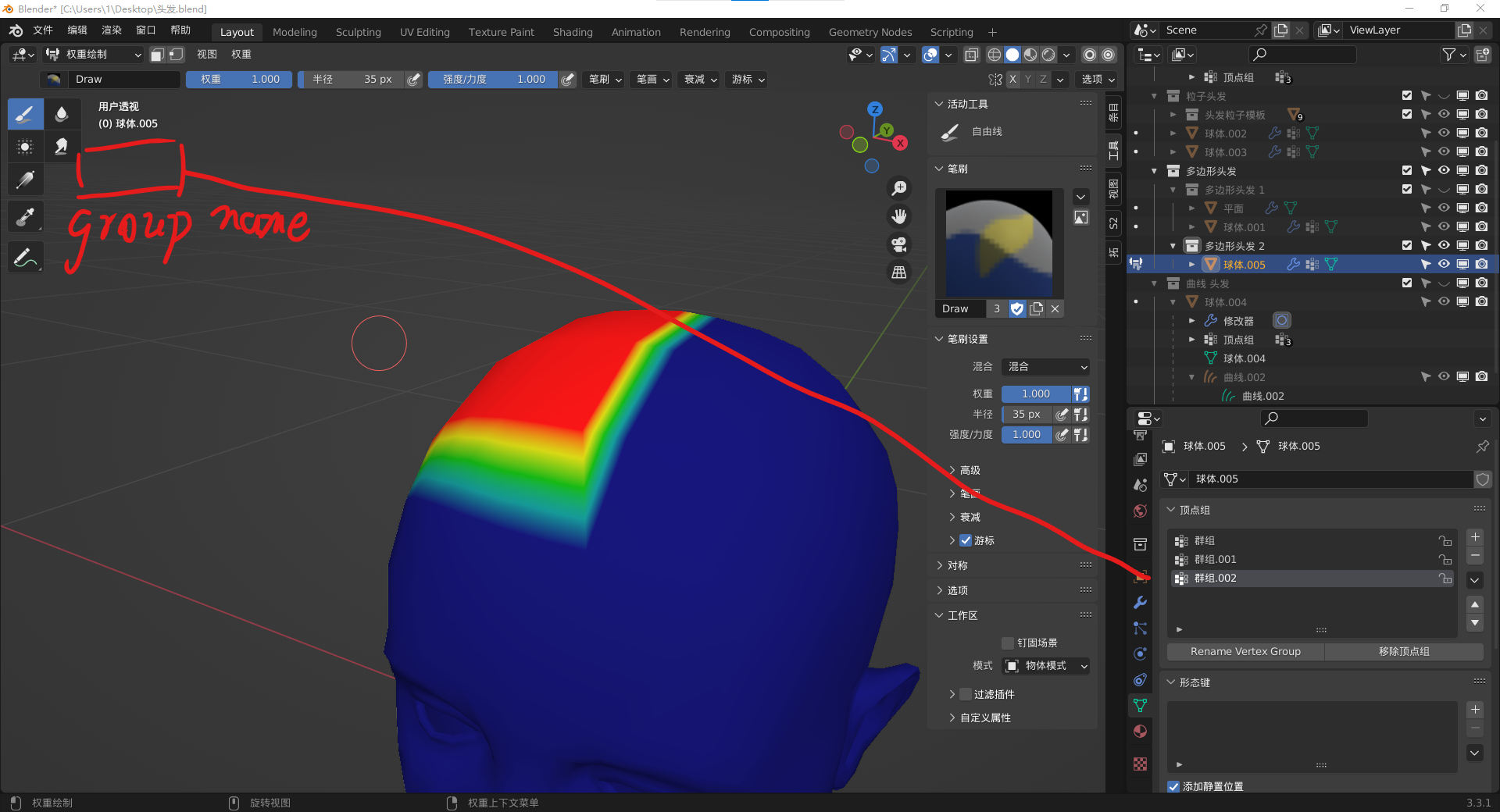Image resolution: width=1500 pixels, height=812 pixels.
Task: Enable the 钉固场景 checkbox
Action: (x=1008, y=643)
